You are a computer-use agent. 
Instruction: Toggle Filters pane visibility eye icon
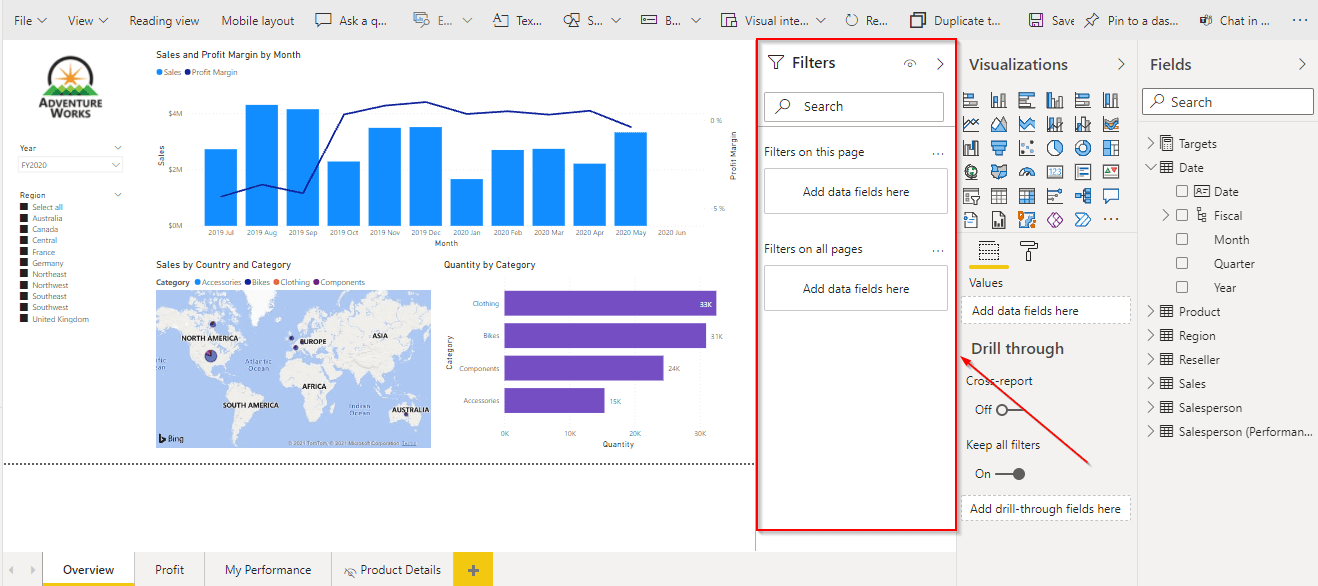click(909, 64)
